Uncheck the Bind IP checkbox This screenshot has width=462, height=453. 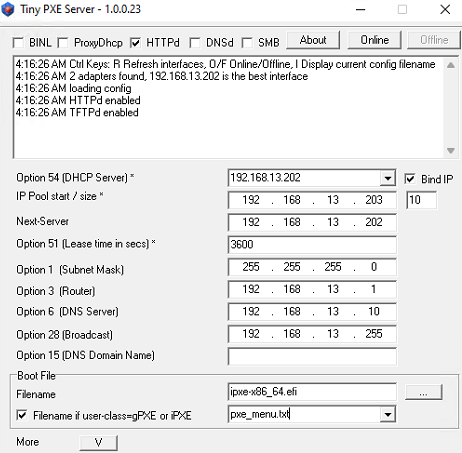point(410,179)
